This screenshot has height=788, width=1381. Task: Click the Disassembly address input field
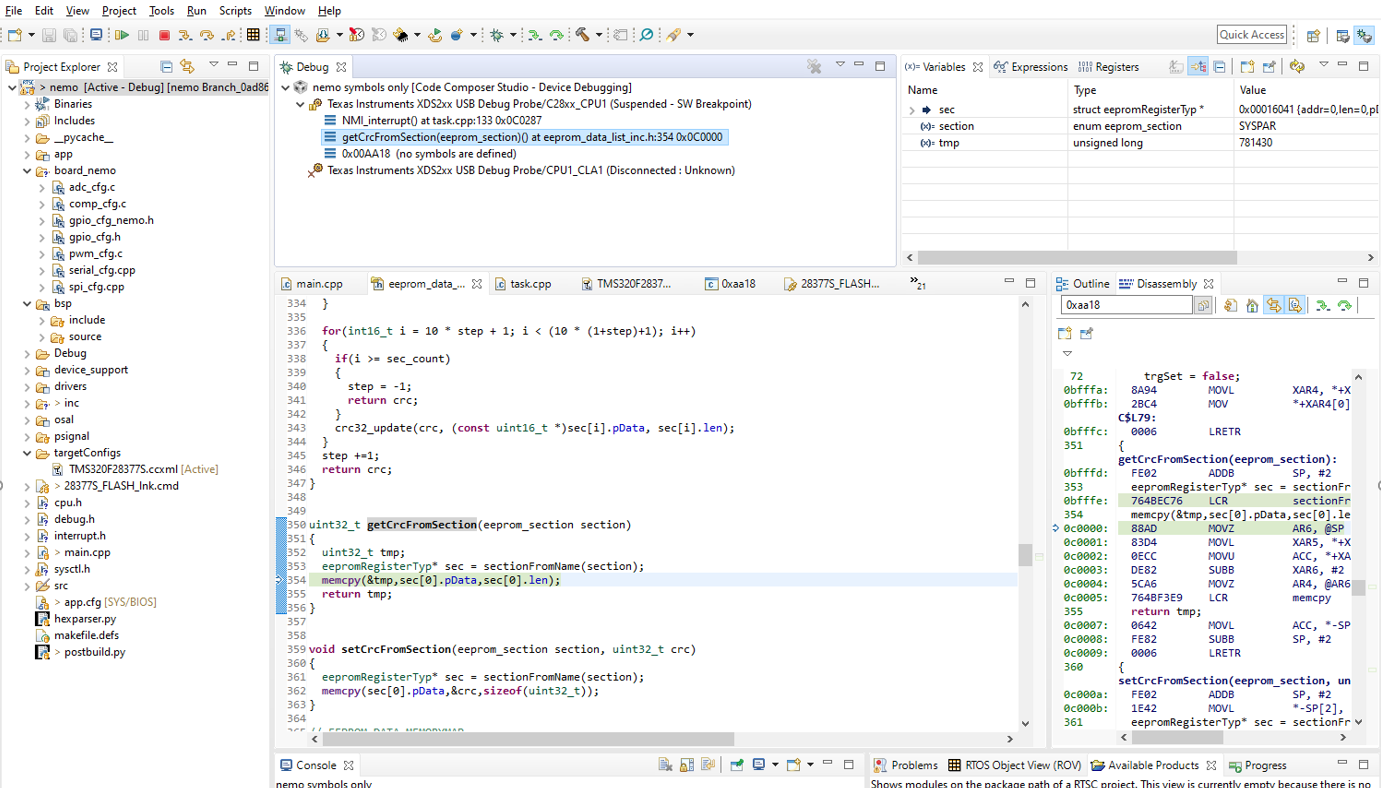1127,305
